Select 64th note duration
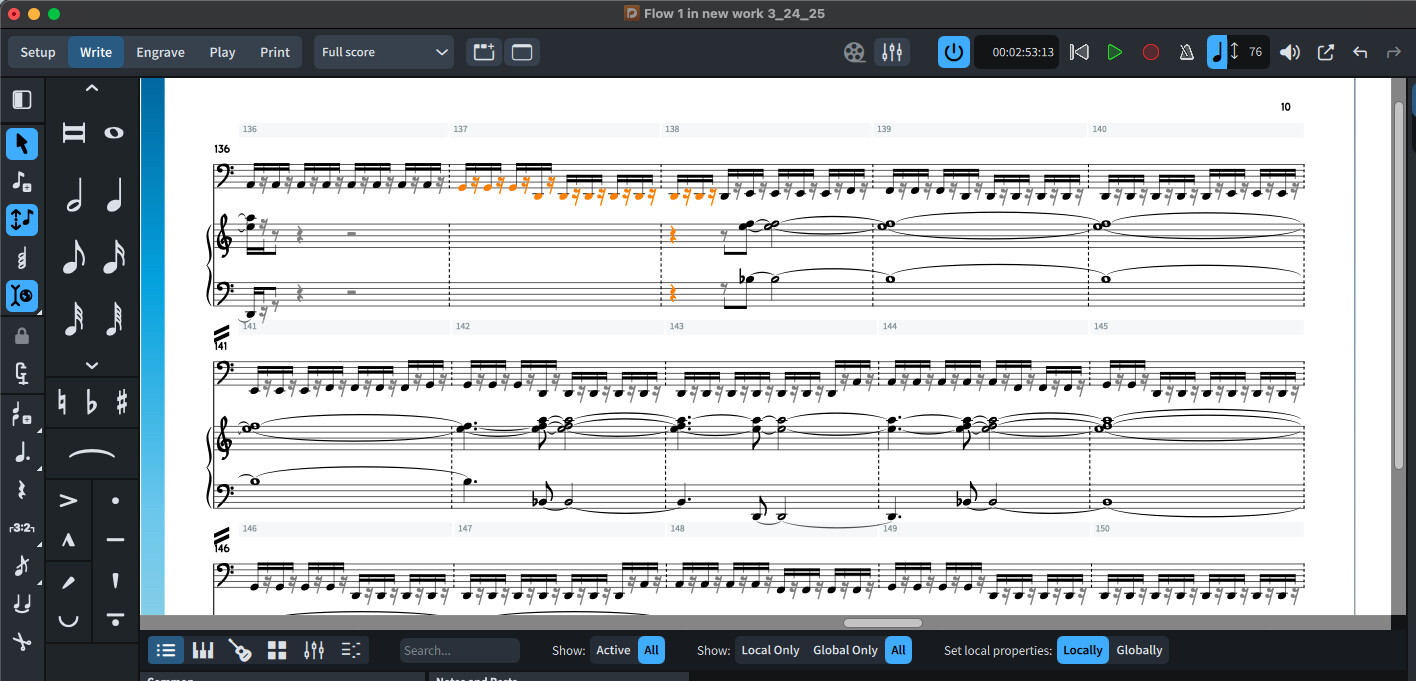The width and height of the screenshot is (1416, 681). point(114,320)
